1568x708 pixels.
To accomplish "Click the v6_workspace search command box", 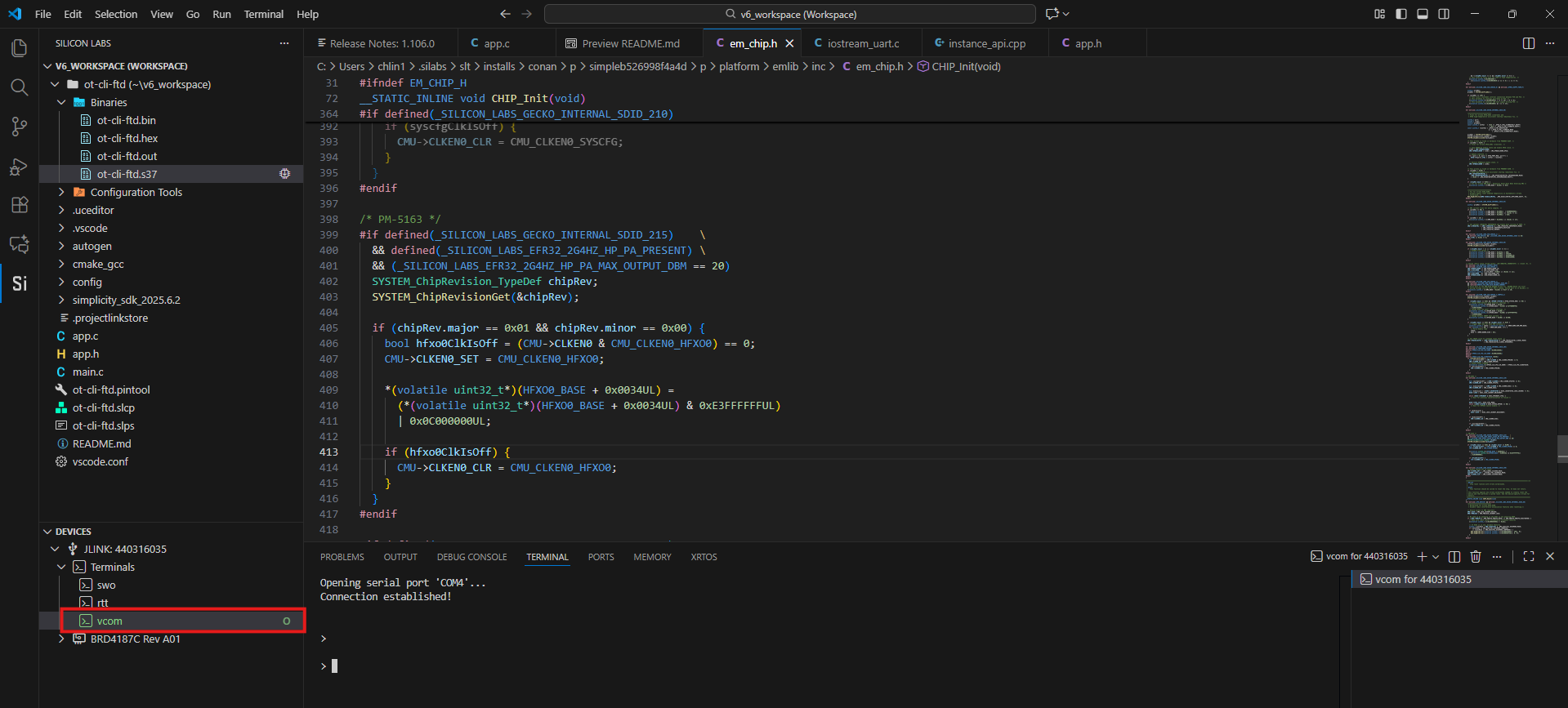I will [x=789, y=14].
